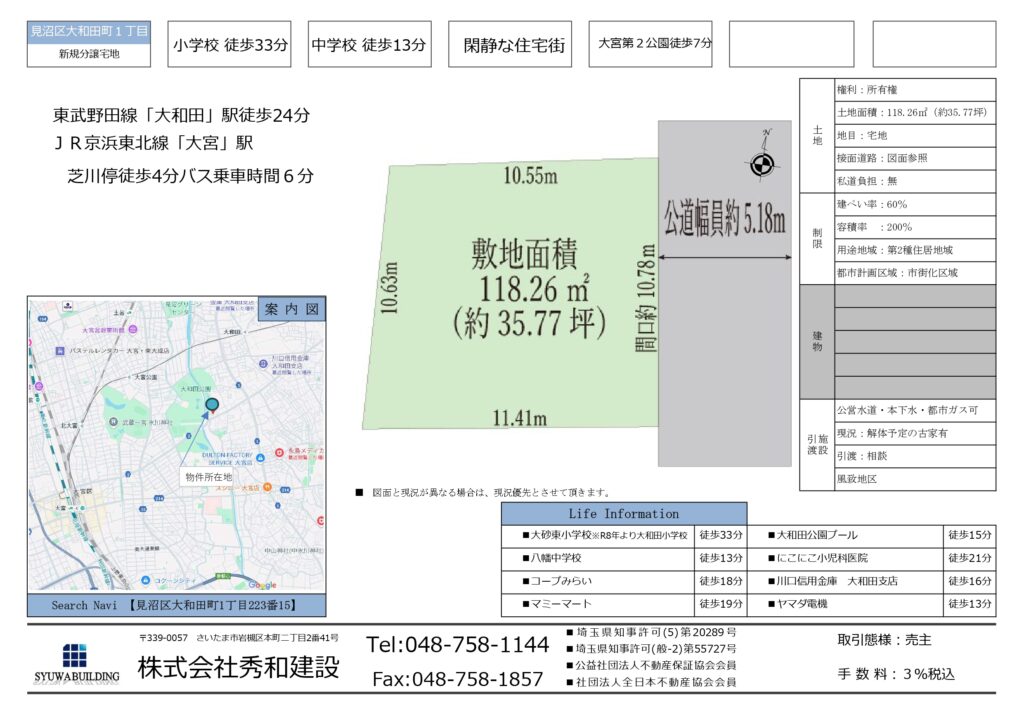Click the 現況：解体予定の古家有 row
This screenshot has width=1024, height=724.
click(x=915, y=433)
